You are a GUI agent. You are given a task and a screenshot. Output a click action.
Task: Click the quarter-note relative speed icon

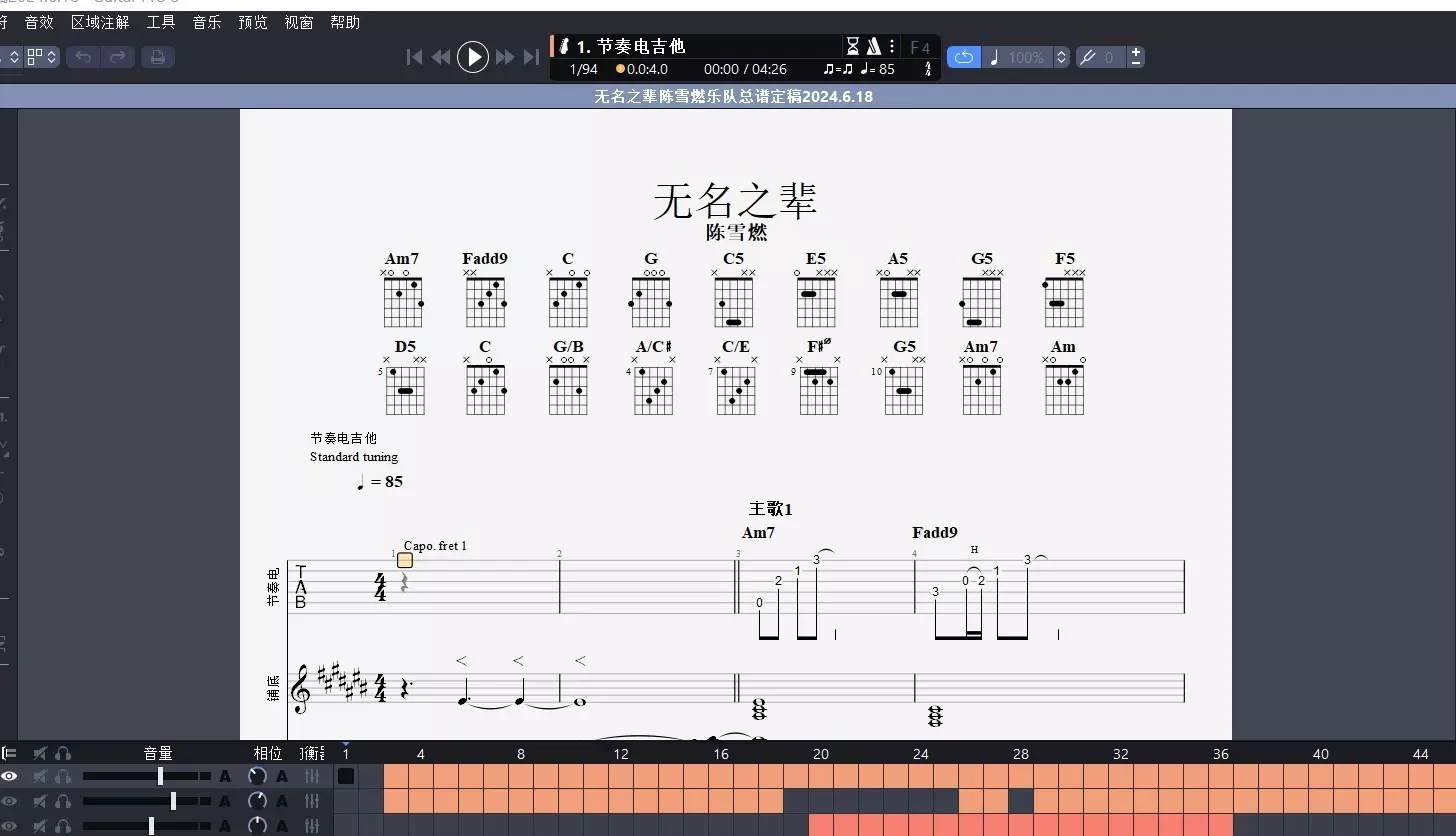[994, 57]
